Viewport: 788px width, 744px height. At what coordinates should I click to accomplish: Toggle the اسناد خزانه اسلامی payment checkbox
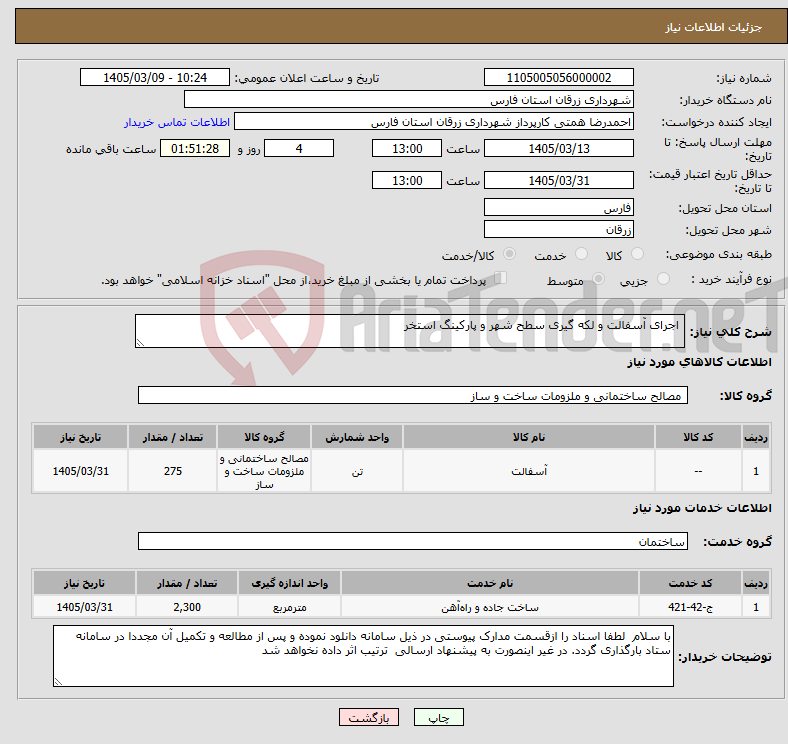click(x=501, y=277)
